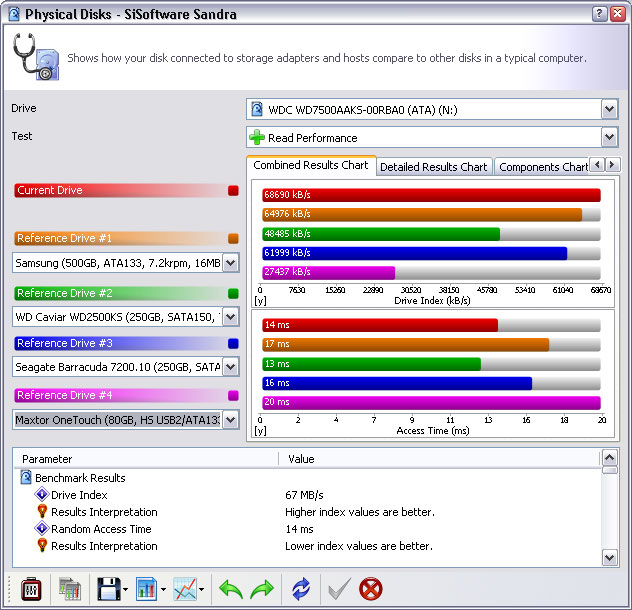
Task: Click the benchmark module icon in bottom toolbar
Action: (31, 589)
